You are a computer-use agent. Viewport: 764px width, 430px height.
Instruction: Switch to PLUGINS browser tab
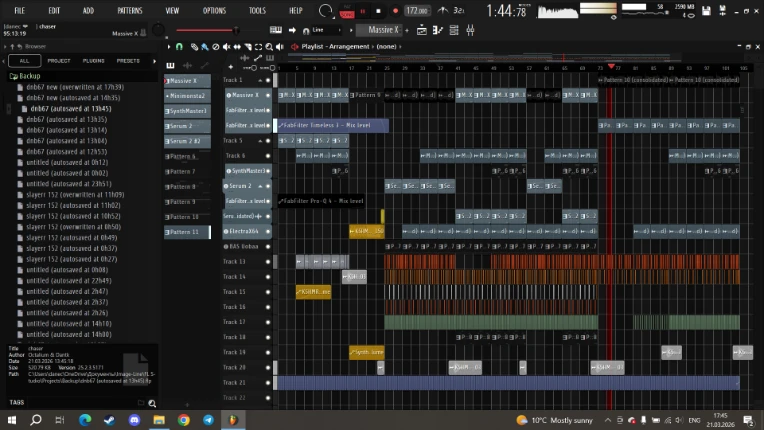click(x=94, y=61)
